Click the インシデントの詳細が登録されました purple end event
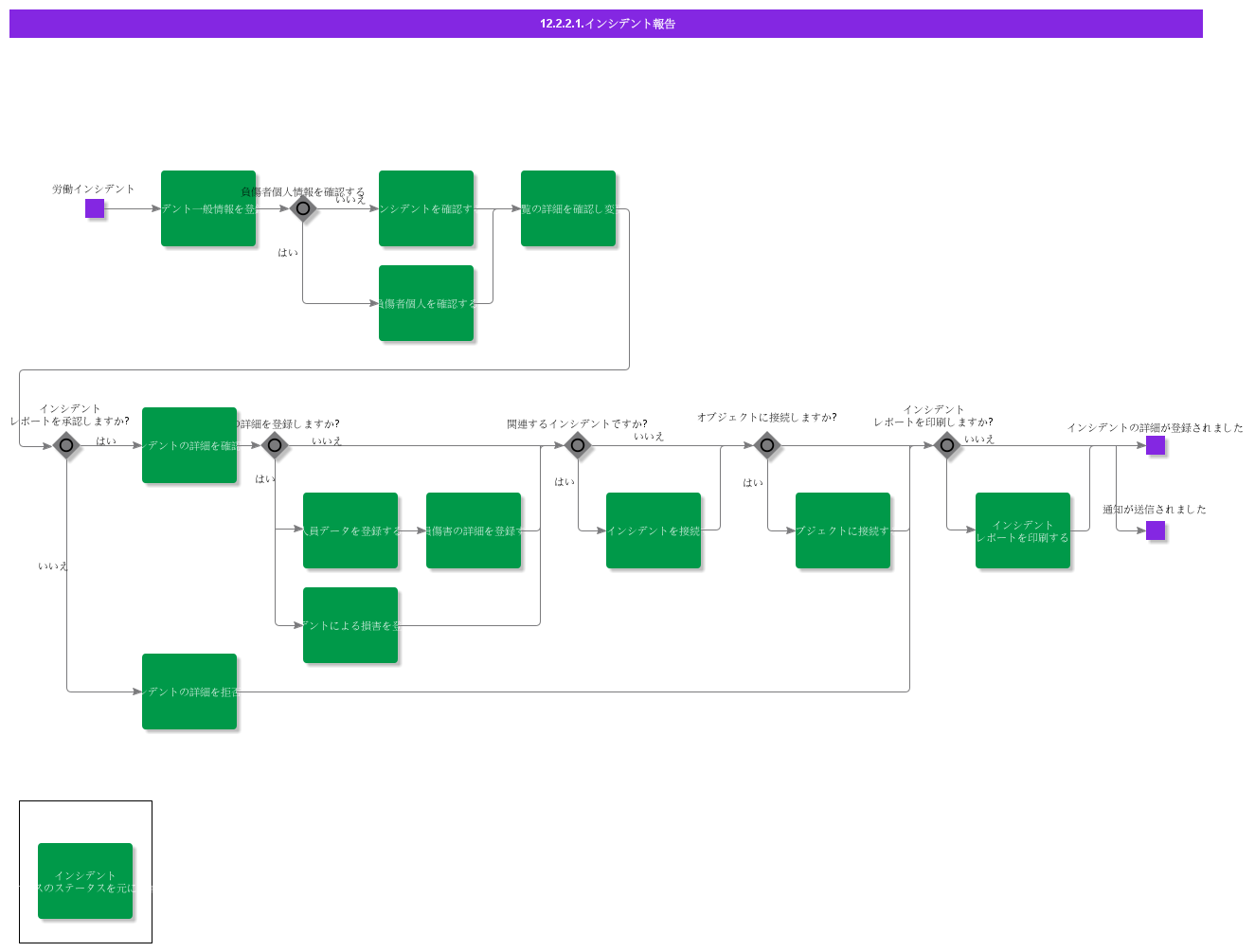This screenshot has height=952, width=1255. (1156, 445)
